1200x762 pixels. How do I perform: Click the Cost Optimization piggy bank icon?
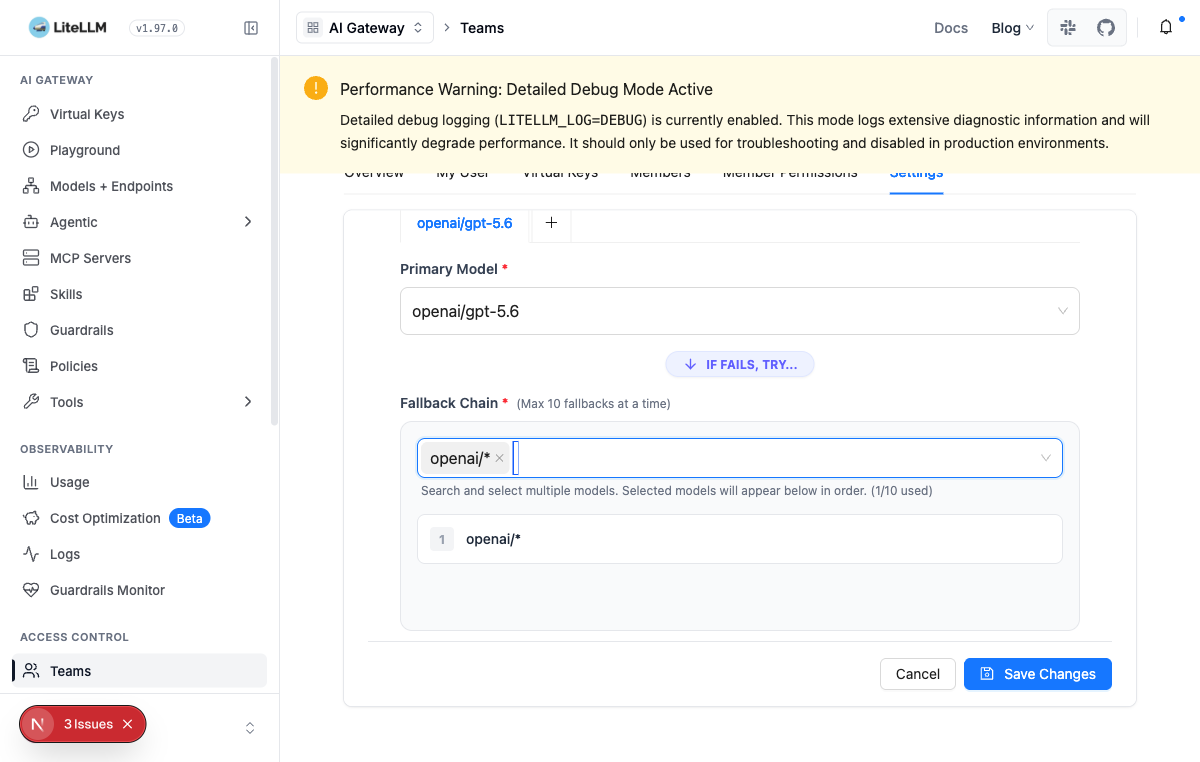31,518
